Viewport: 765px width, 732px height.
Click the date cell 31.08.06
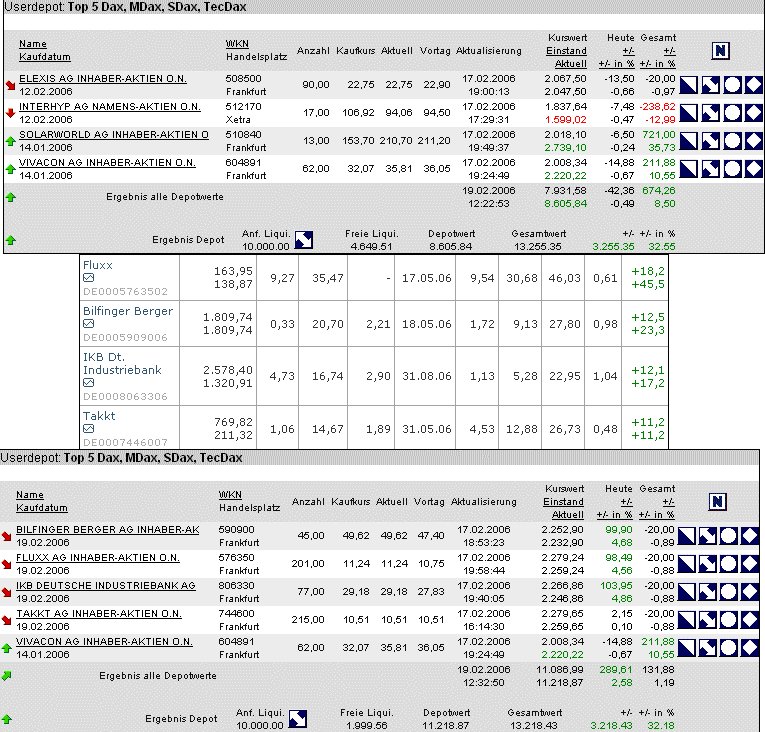426,376
